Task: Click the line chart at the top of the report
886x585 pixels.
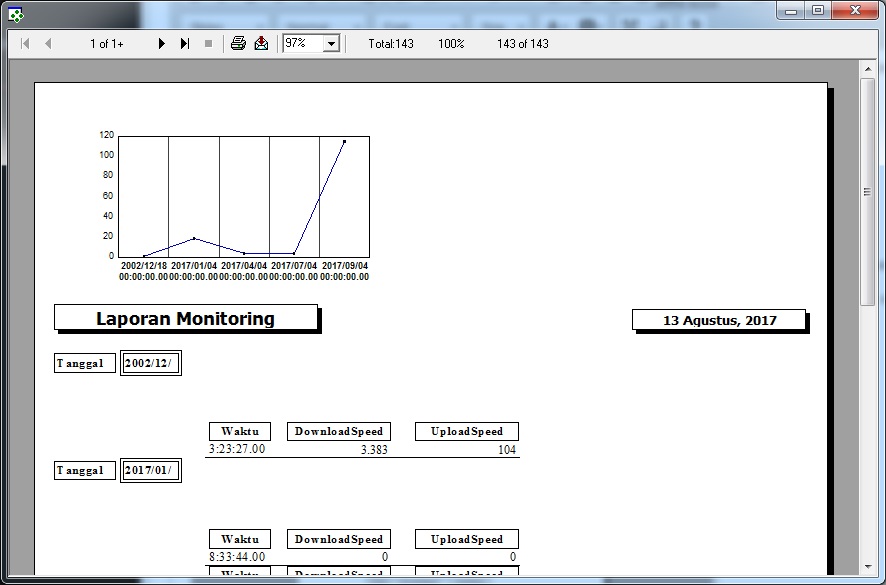Action: pyautogui.click(x=242, y=200)
